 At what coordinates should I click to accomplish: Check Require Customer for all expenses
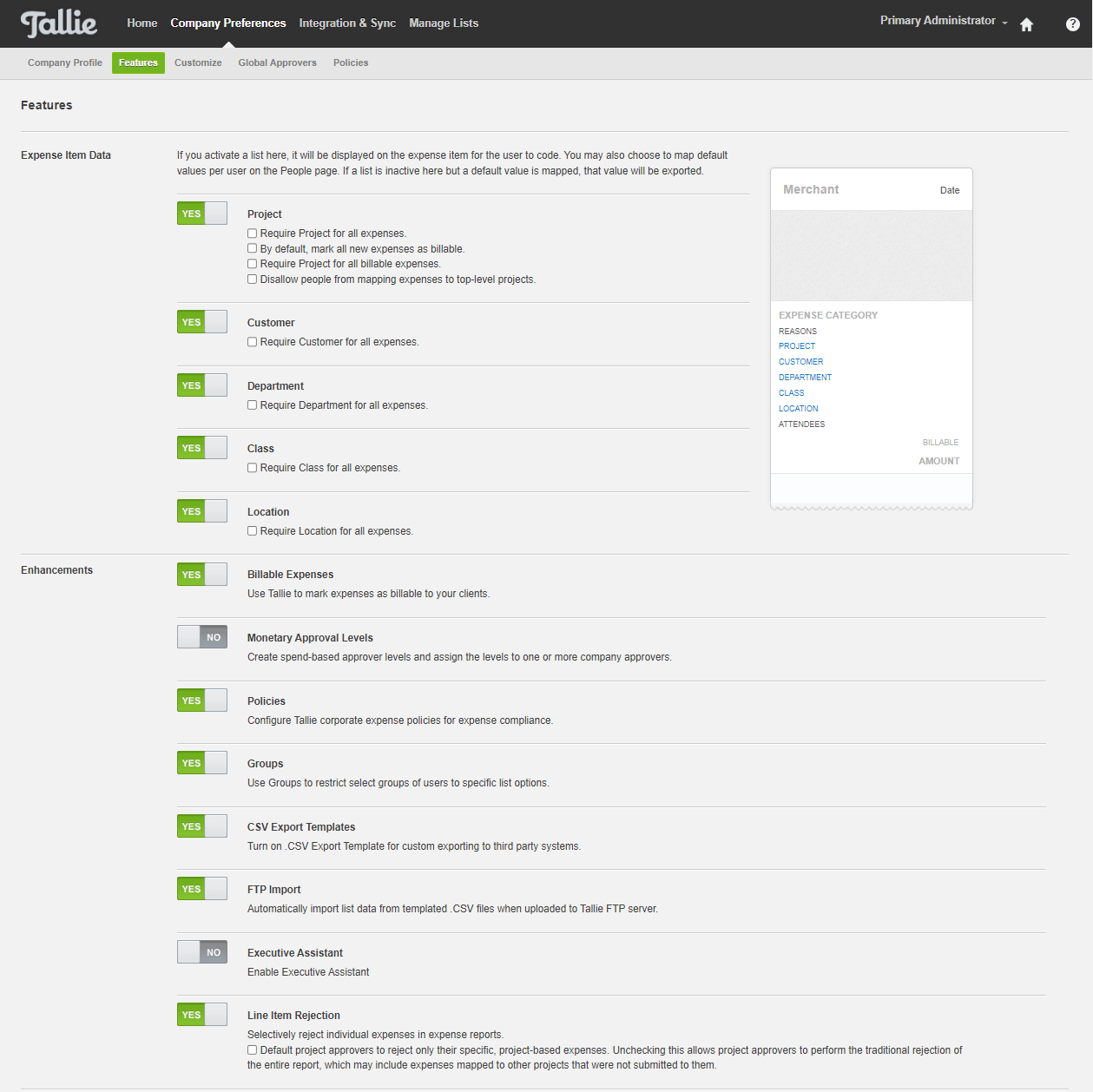pyautogui.click(x=253, y=342)
